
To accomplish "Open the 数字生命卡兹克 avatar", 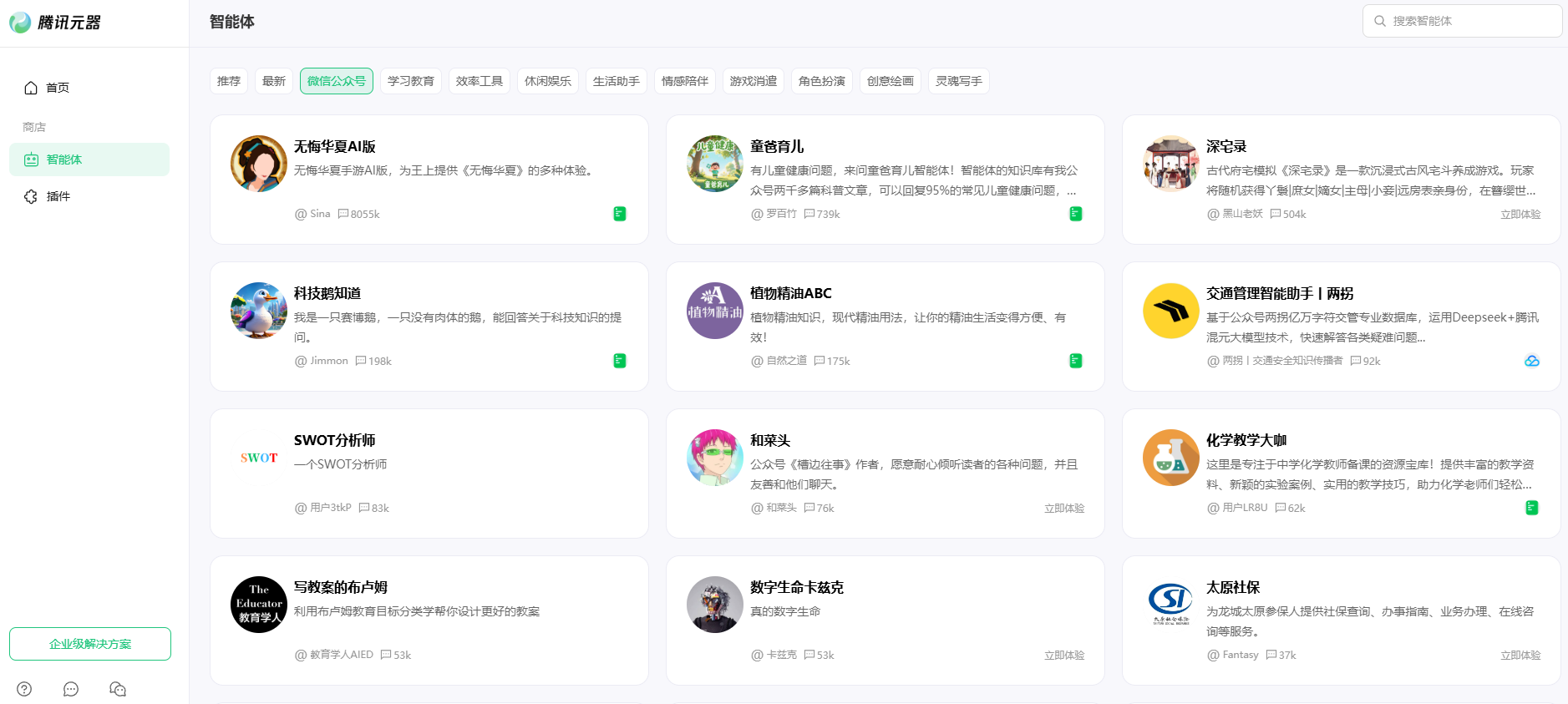I will (715, 605).
